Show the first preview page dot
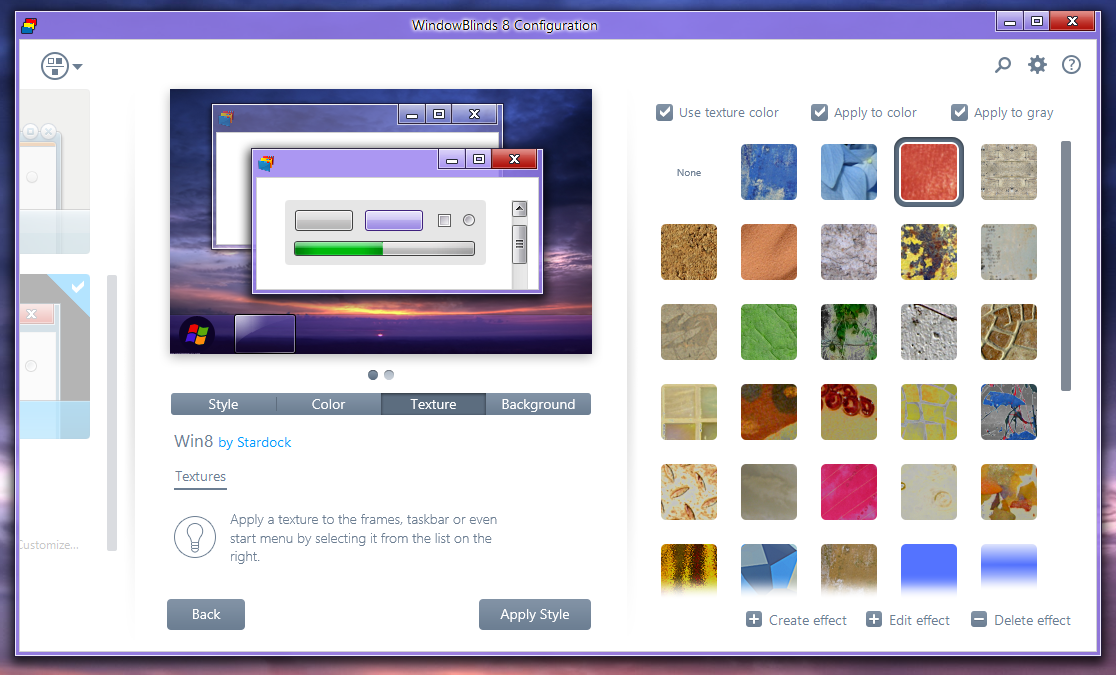The image size is (1116, 675). pyautogui.click(x=373, y=375)
